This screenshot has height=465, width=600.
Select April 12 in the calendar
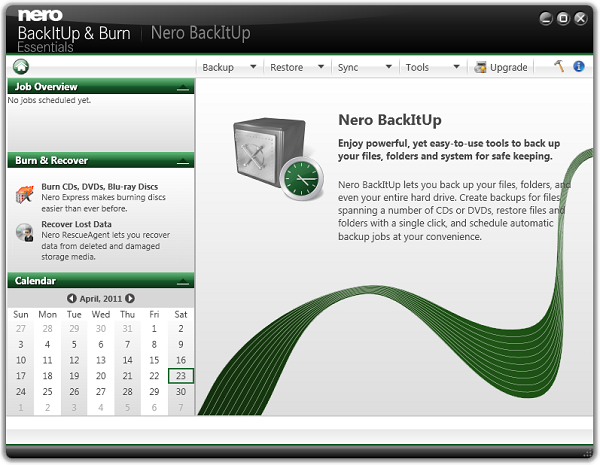[x=74, y=360]
